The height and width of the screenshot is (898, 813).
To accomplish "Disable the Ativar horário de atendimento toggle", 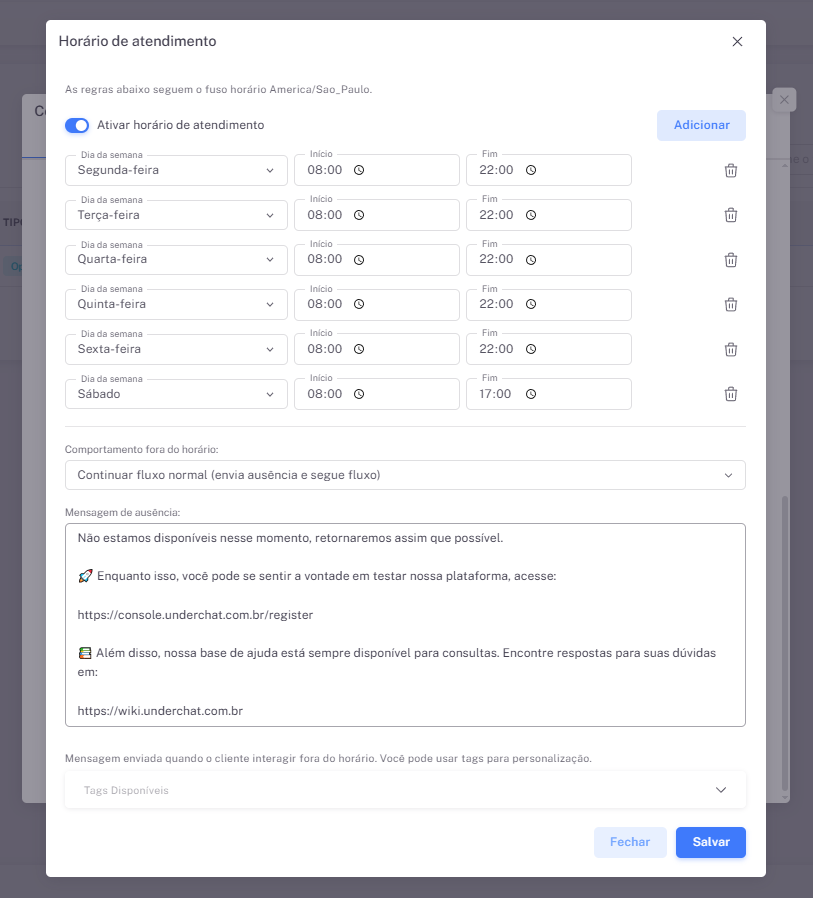I will click(77, 126).
